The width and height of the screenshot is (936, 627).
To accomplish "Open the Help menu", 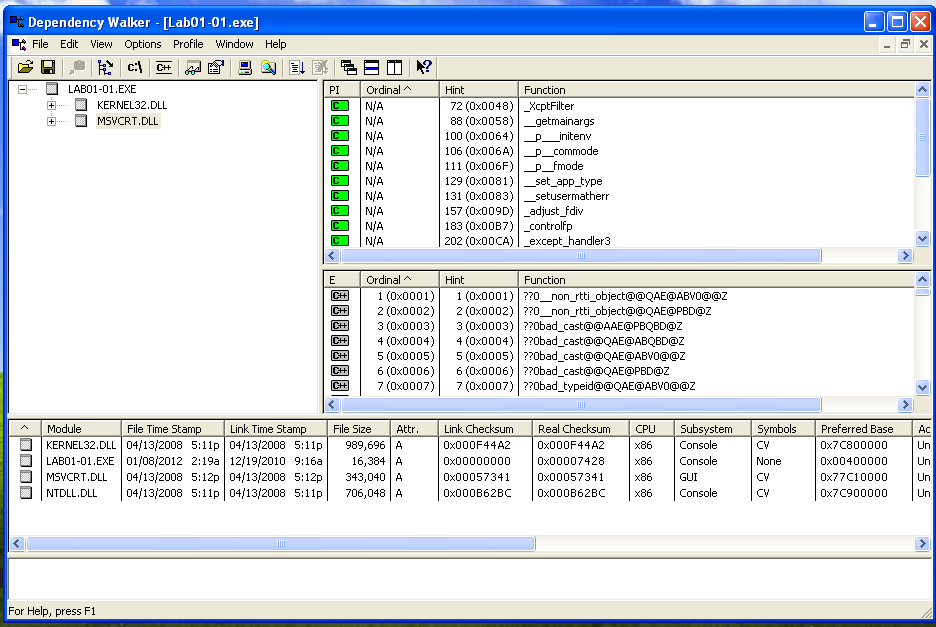I will (x=275, y=44).
